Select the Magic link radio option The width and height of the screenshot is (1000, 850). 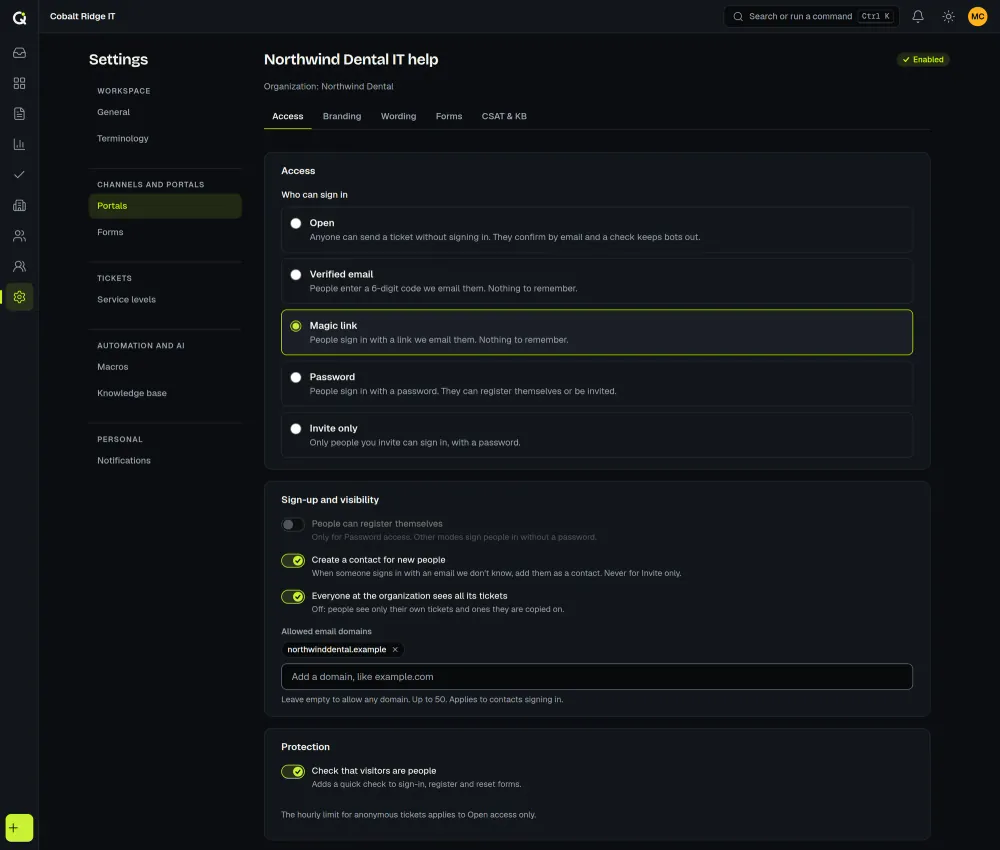tap(296, 326)
